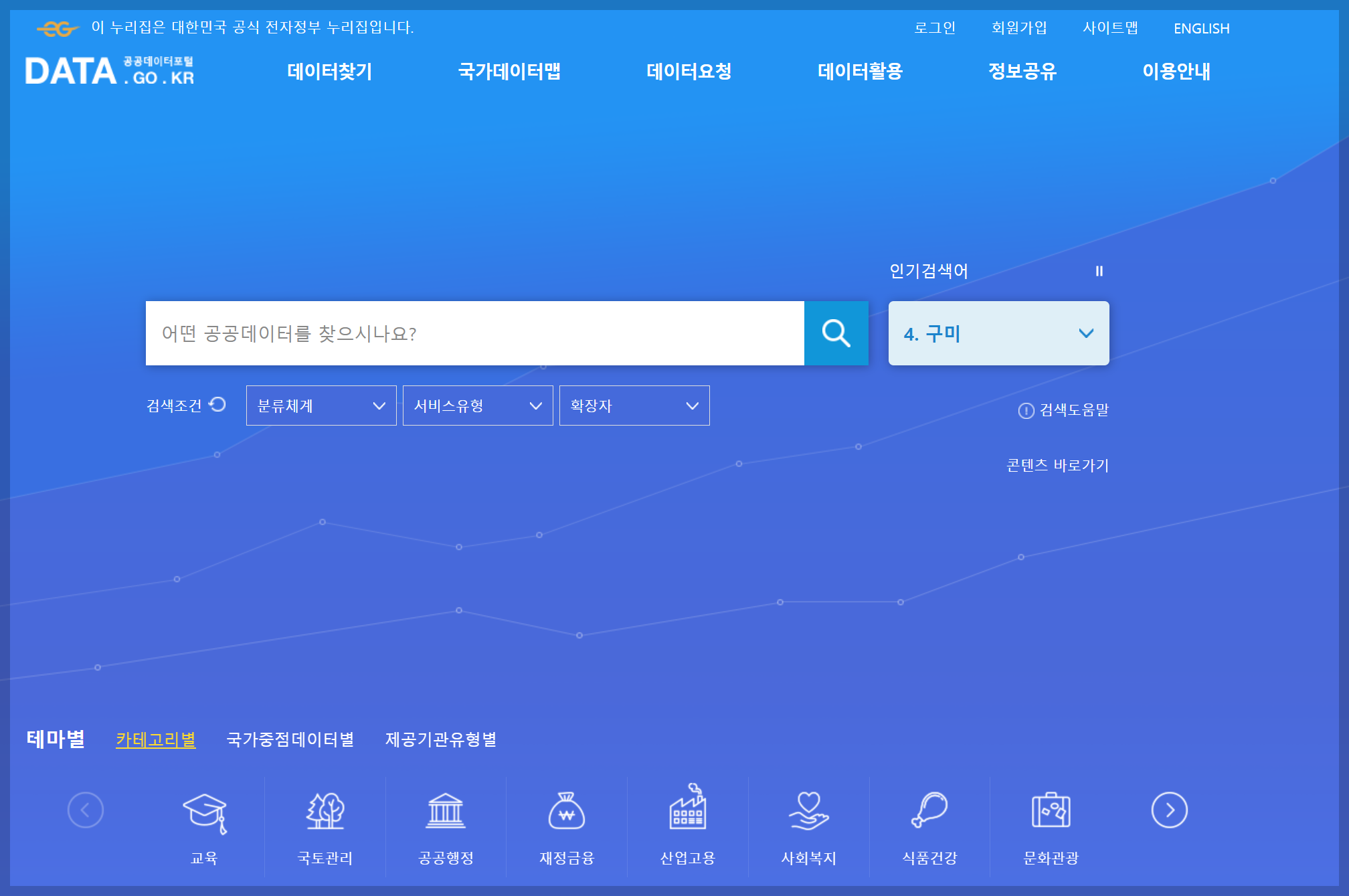Focus the public data search input field
Screen dimensions: 1349x896
[475, 333]
